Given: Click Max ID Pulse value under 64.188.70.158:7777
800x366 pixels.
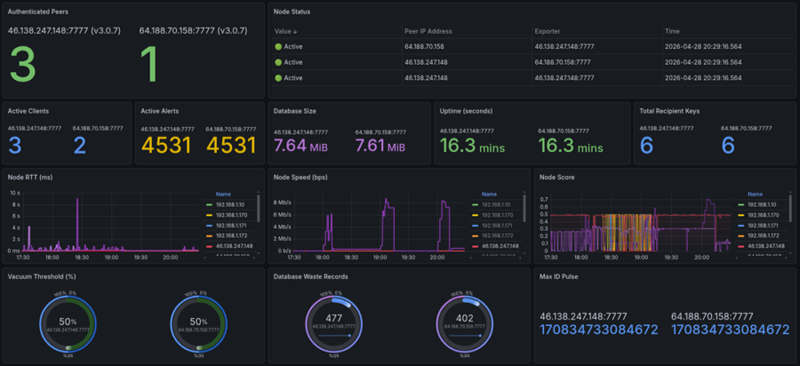Looking at the screenshot, I should (x=731, y=330).
